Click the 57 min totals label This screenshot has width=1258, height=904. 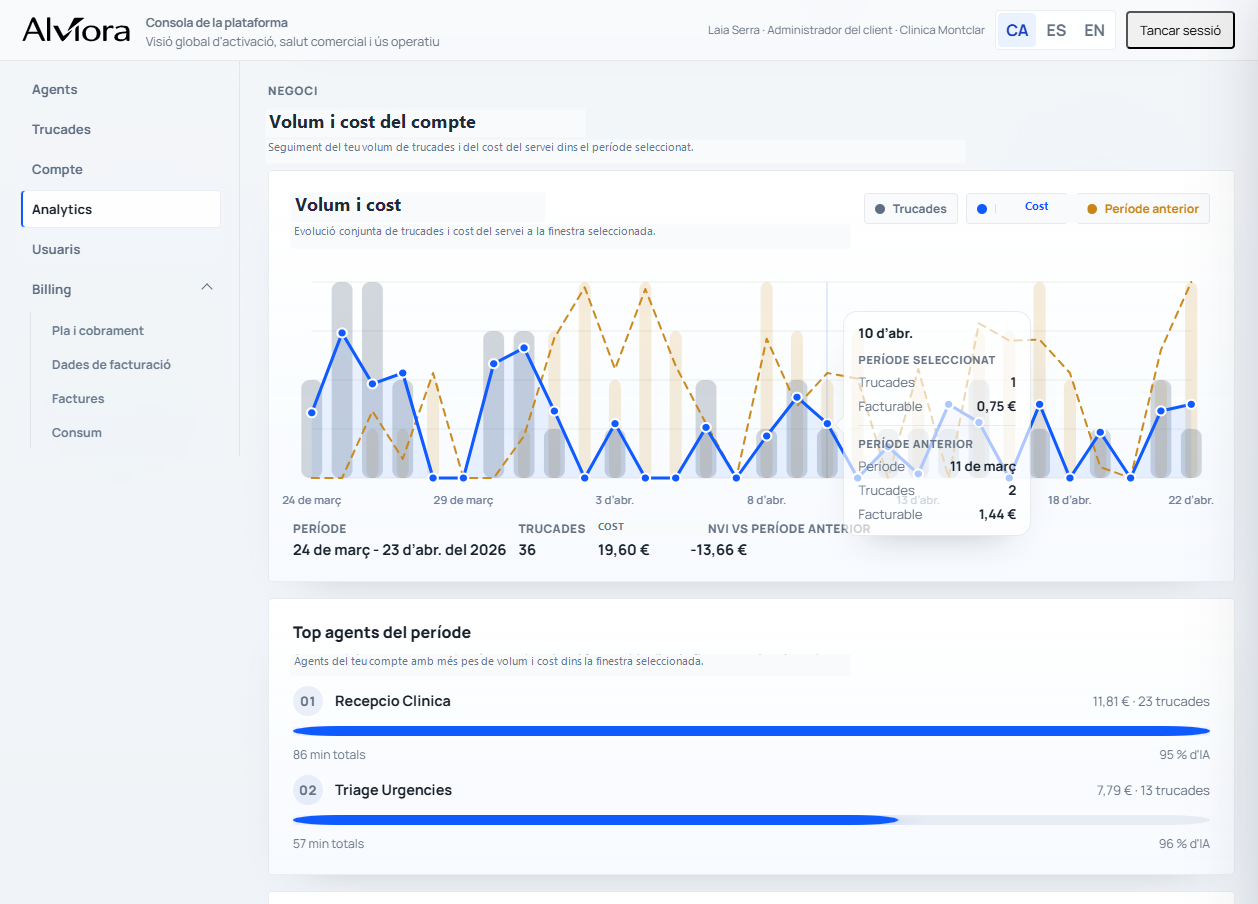pyautogui.click(x=328, y=844)
